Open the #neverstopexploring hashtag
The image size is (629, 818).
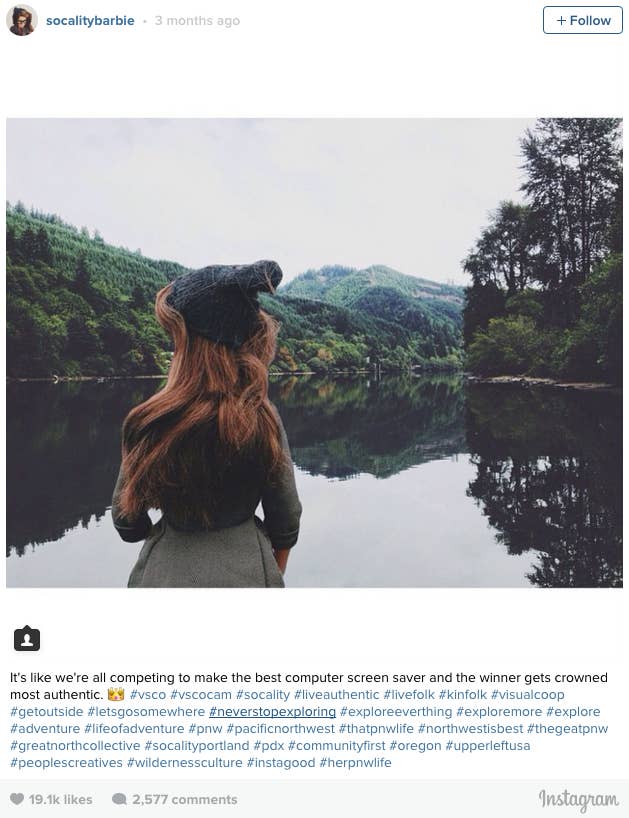coord(272,712)
